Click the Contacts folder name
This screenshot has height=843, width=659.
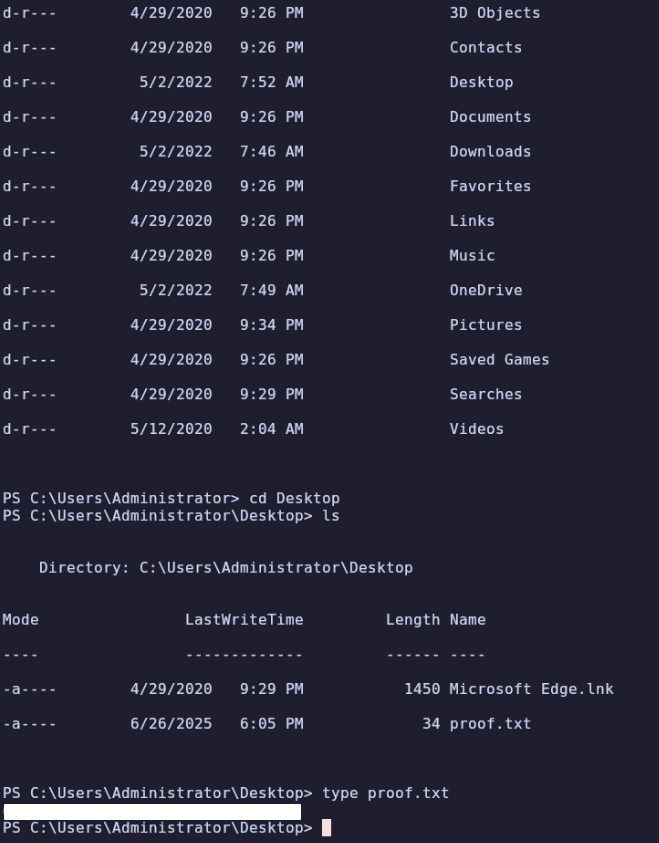(485, 47)
